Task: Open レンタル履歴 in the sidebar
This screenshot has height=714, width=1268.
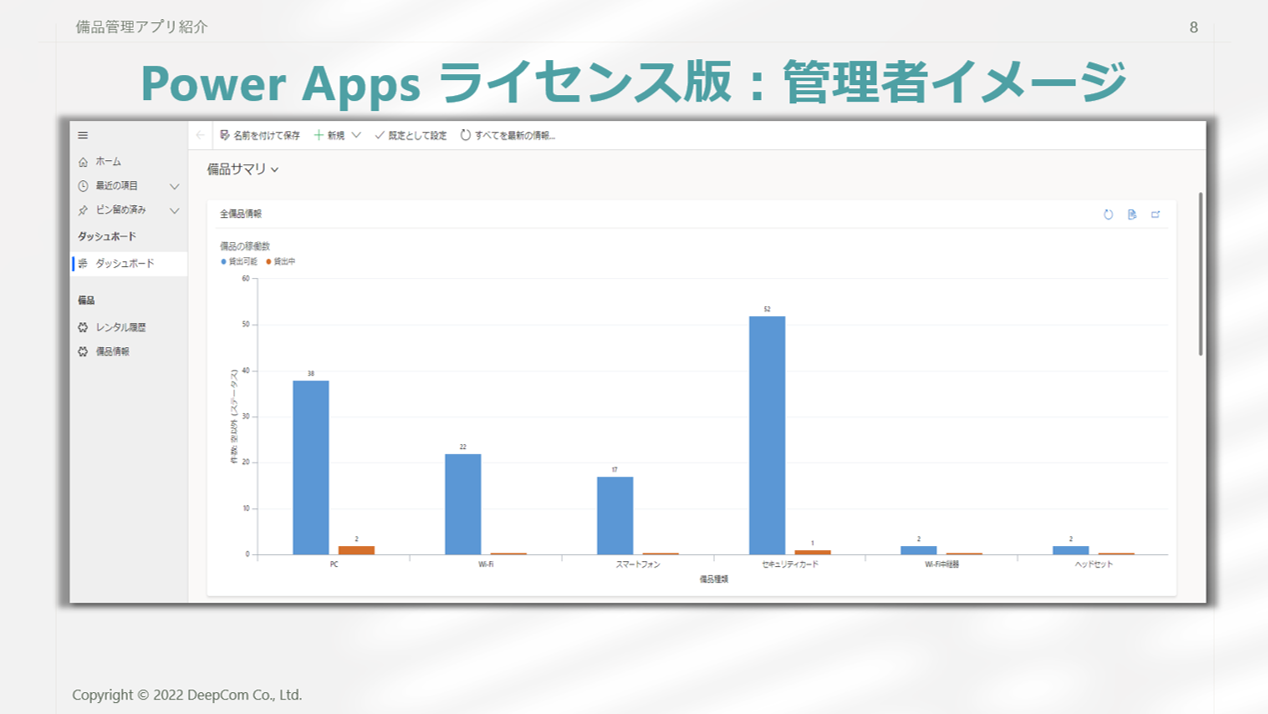Action: click(x=120, y=328)
